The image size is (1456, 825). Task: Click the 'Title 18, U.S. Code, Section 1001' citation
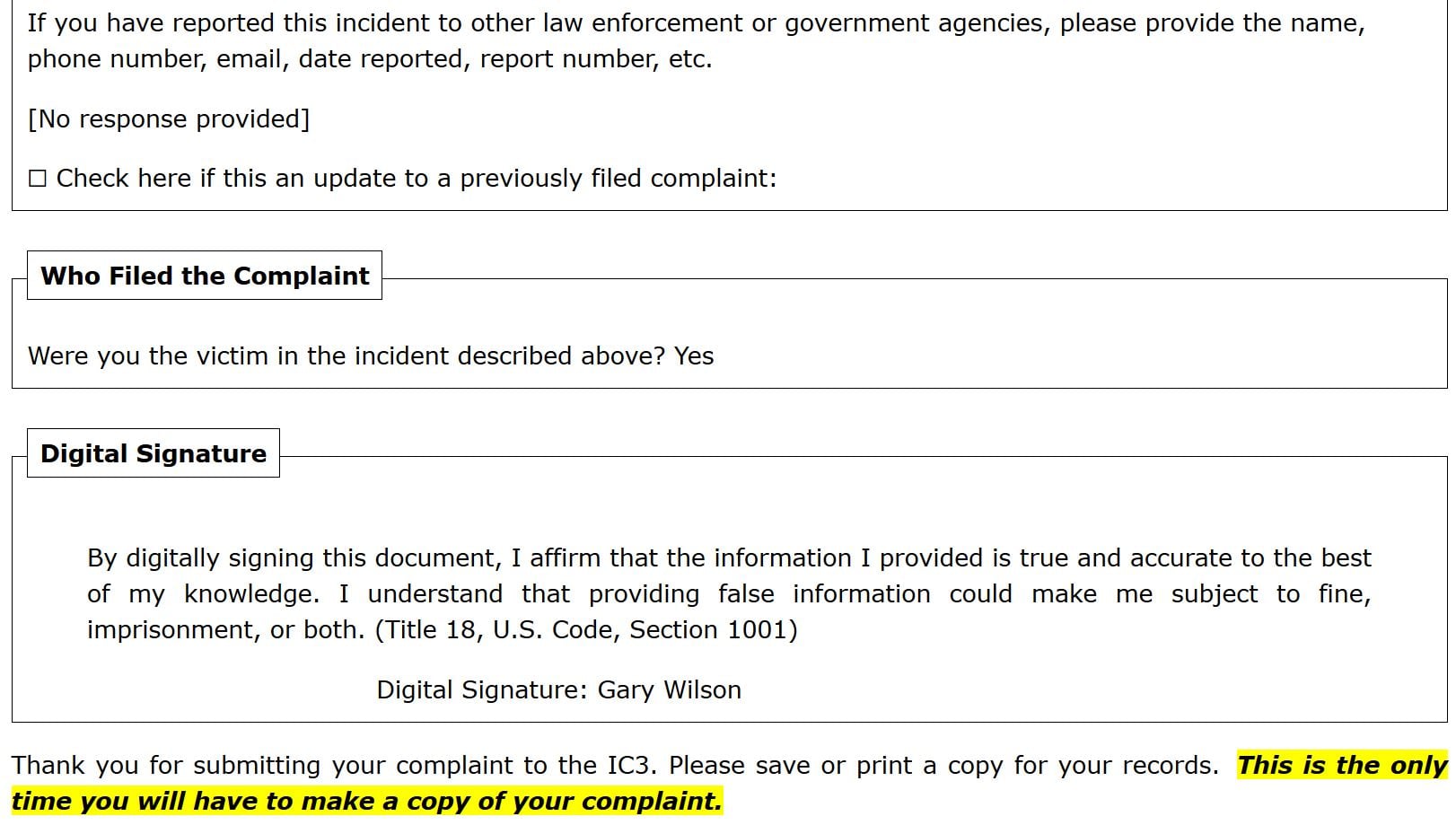[586, 630]
